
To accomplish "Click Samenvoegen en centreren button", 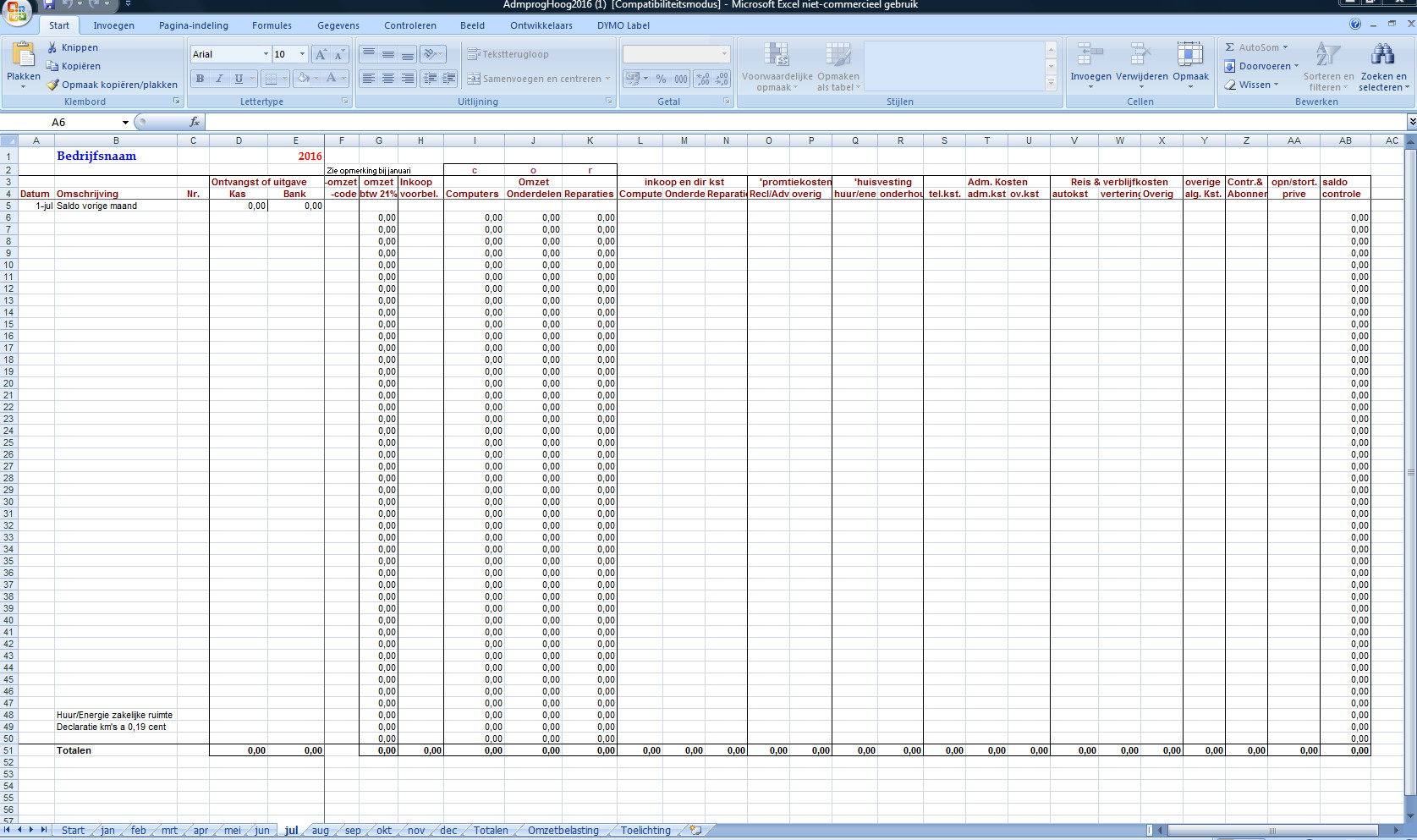I will (537, 79).
